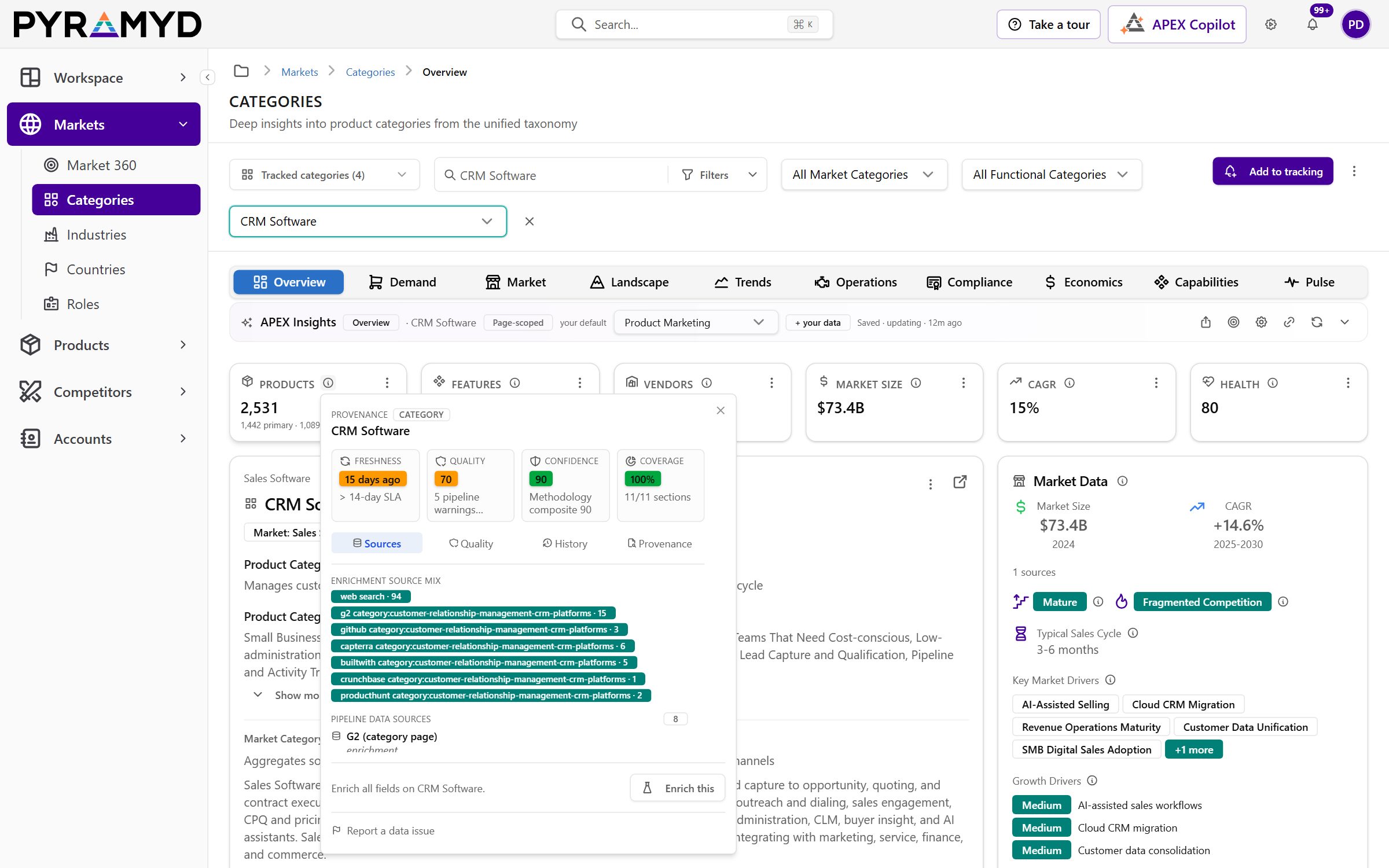Copy link from APEX Insights bar
This screenshot has height=868, width=1389.
pos(1289,322)
